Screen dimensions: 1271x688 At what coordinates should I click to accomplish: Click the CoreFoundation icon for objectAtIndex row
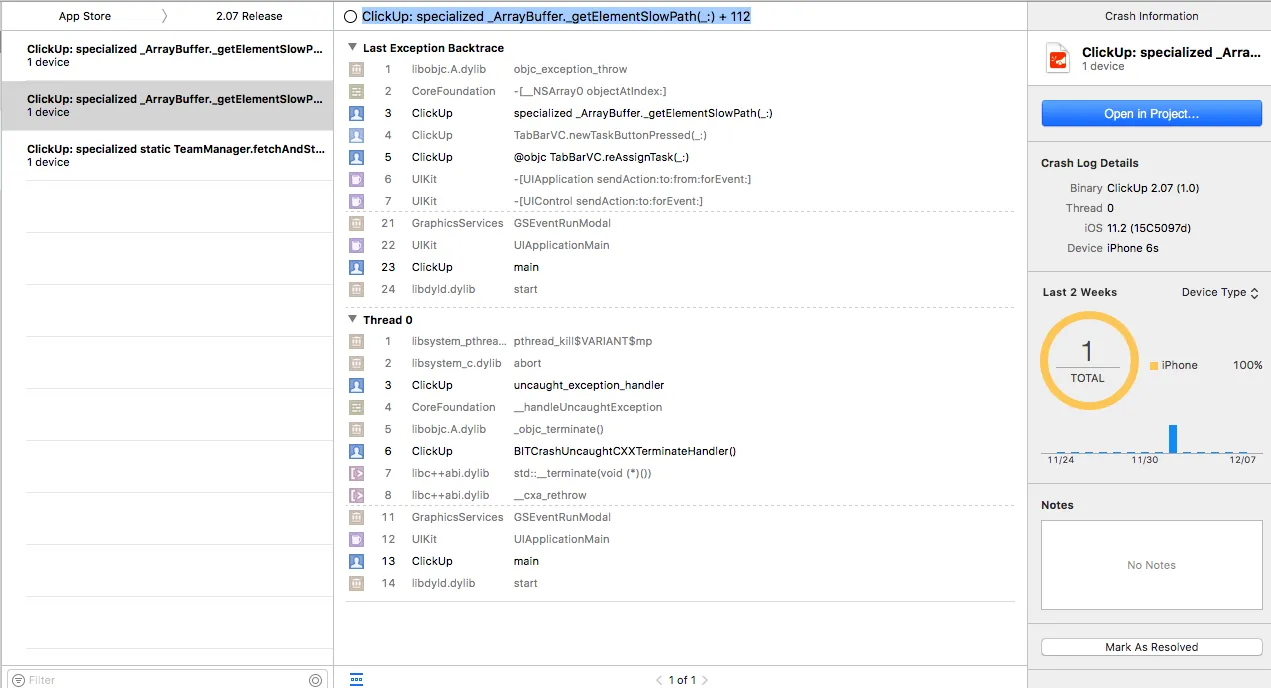coord(356,91)
